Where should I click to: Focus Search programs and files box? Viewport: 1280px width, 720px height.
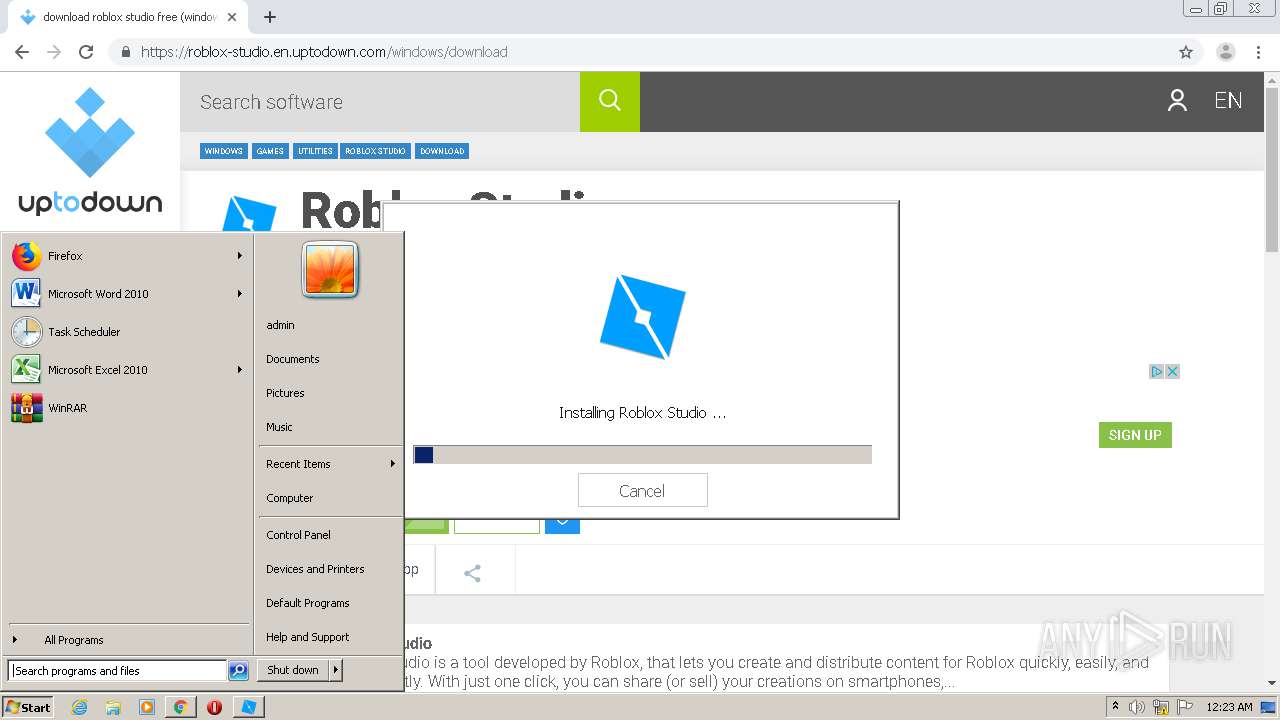coord(117,671)
